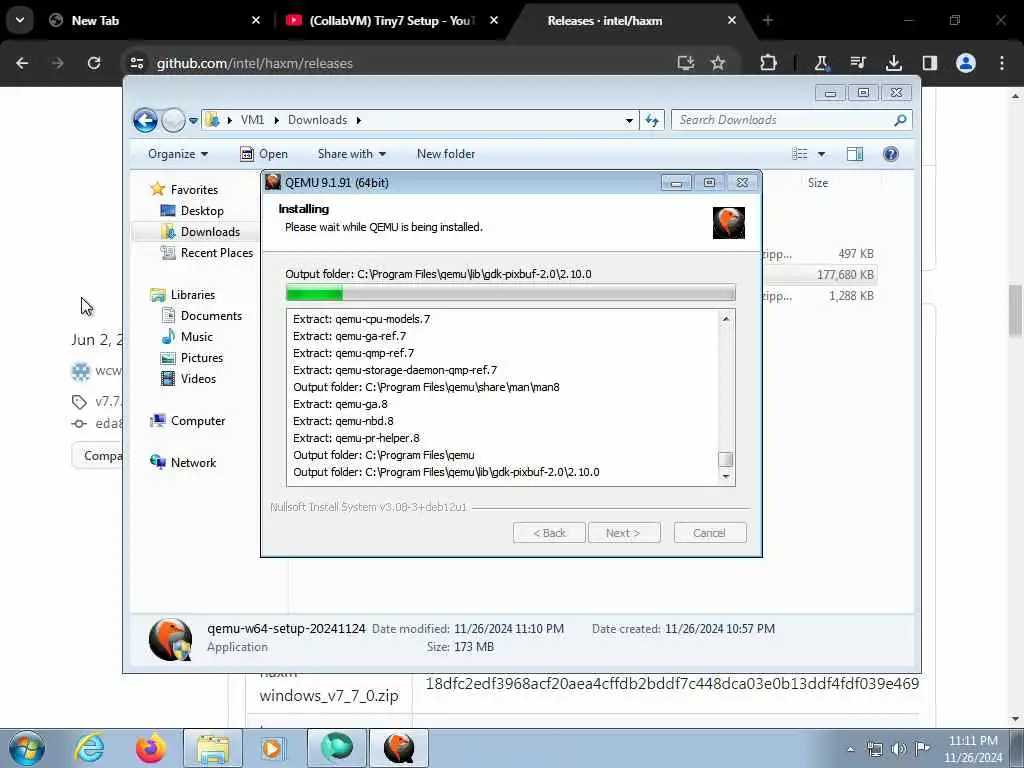Click Explorer forward arrow button
The height and width of the screenshot is (768, 1024).
173,120
